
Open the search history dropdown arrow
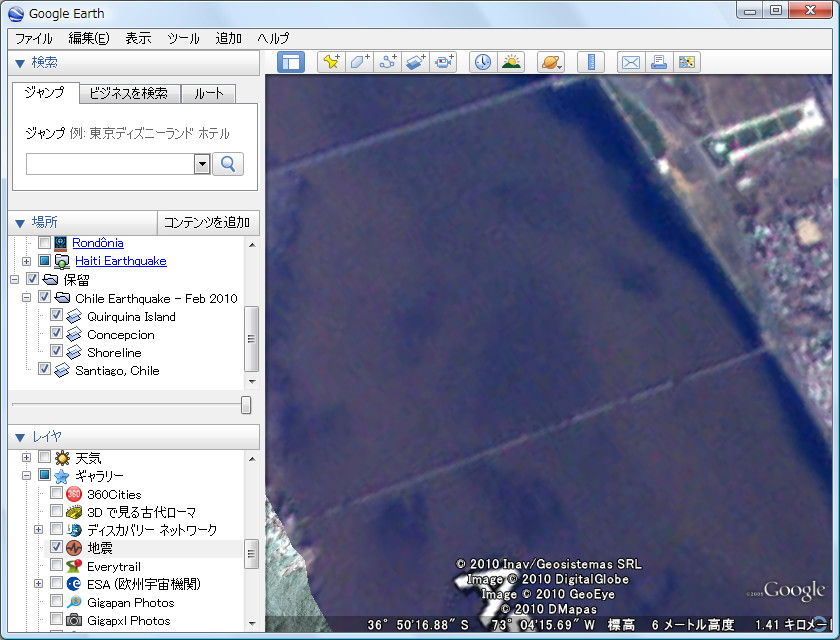point(202,164)
